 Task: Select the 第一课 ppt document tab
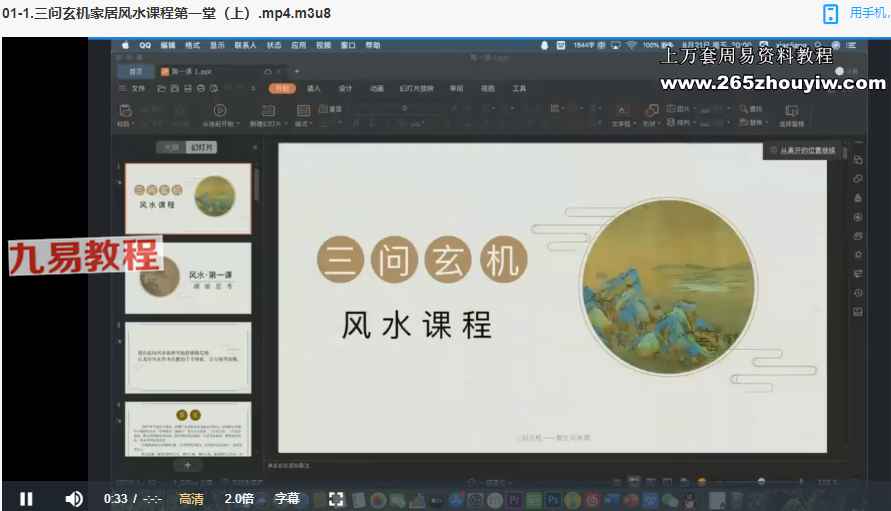tap(191, 72)
